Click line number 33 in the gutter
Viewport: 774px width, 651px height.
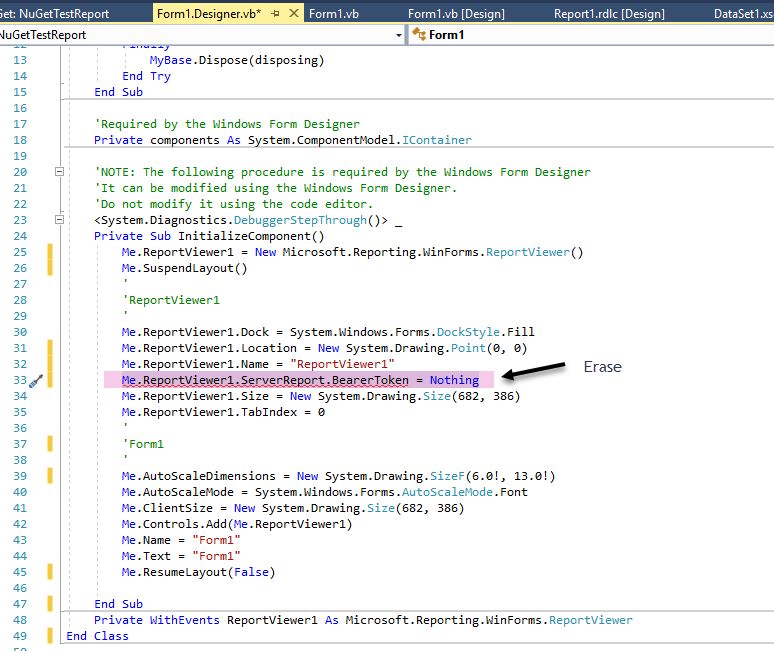[x=20, y=380]
